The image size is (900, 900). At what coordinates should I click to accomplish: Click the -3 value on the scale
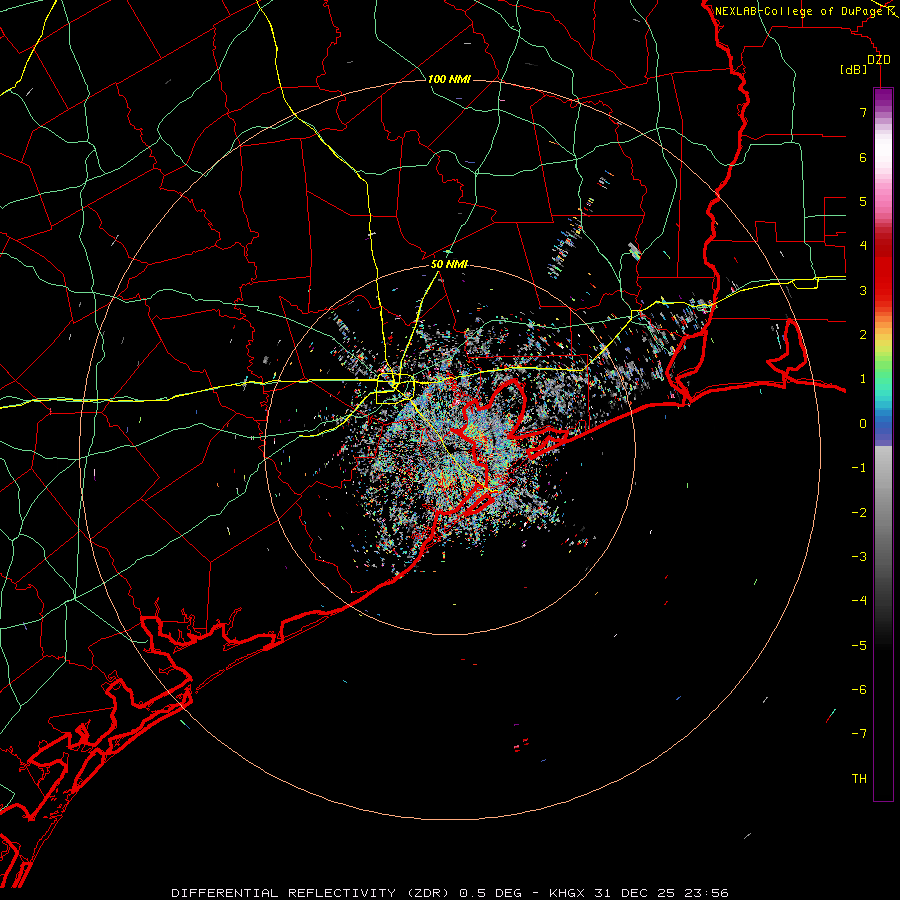(x=859, y=556)
